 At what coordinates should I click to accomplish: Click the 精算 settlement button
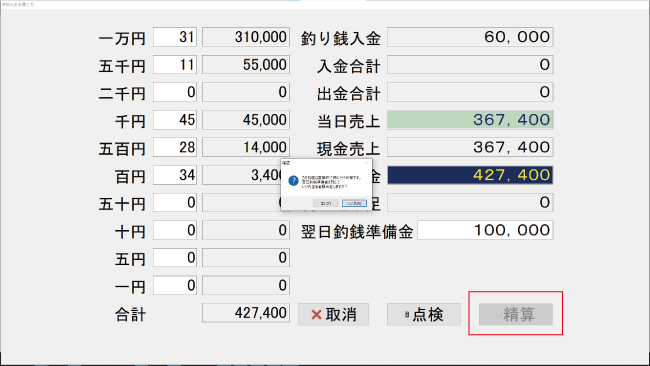click(516, 314)
